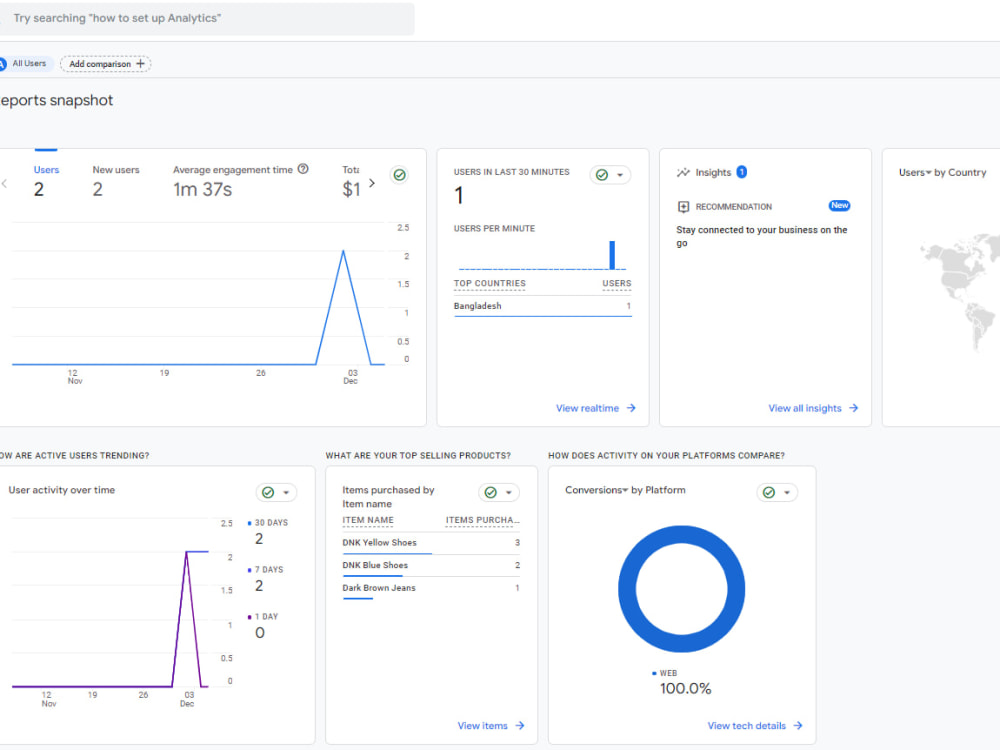This screenshot has height=750, width=1000.
Task: Click the blue WEB legend swatch on the donut chart
Action: tap(655, 673)
